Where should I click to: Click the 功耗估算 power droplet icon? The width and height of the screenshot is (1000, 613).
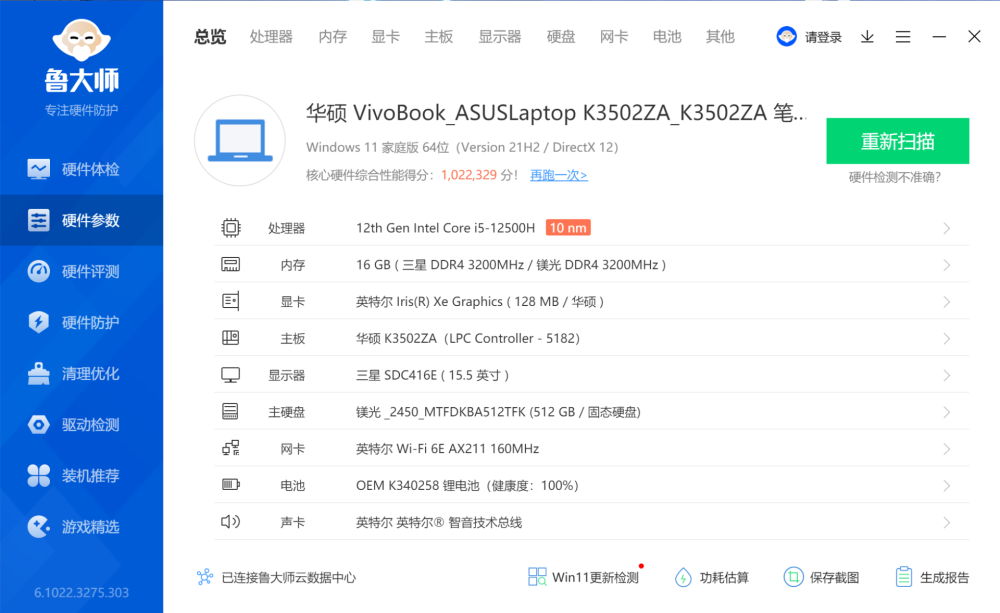683,577
